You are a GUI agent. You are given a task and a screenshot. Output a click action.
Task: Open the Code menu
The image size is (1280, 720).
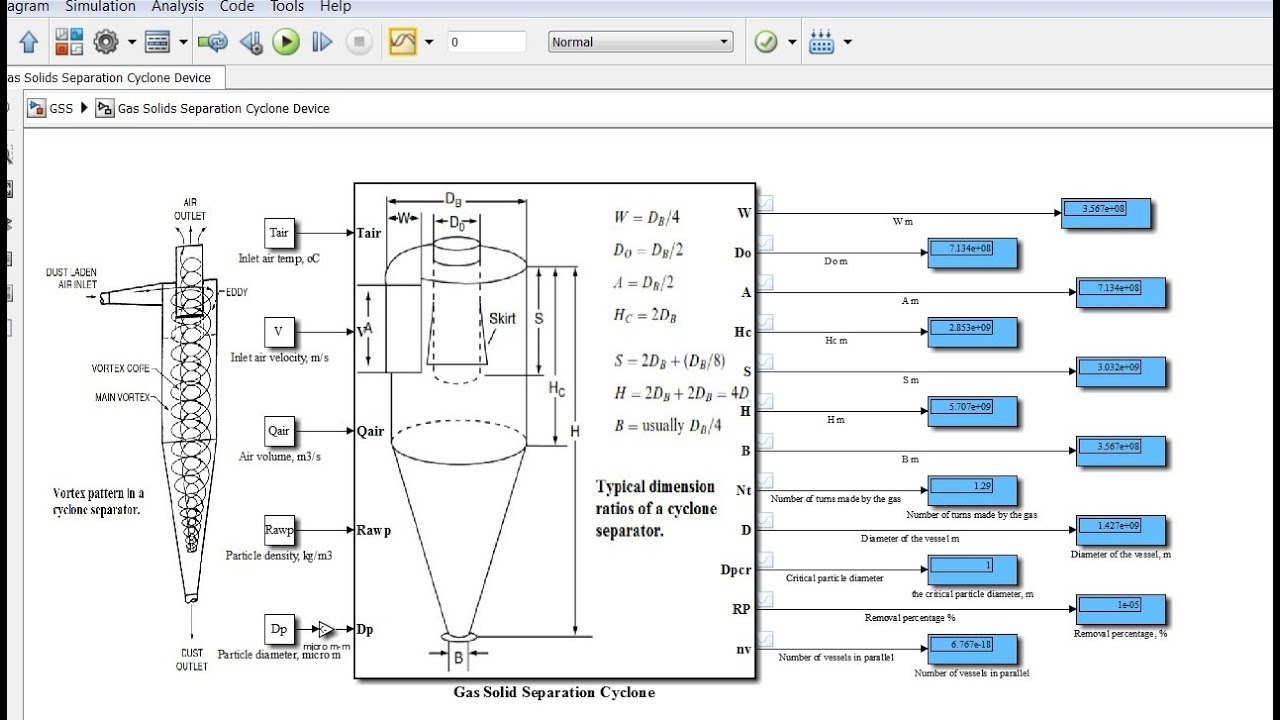tap(237, 7)
